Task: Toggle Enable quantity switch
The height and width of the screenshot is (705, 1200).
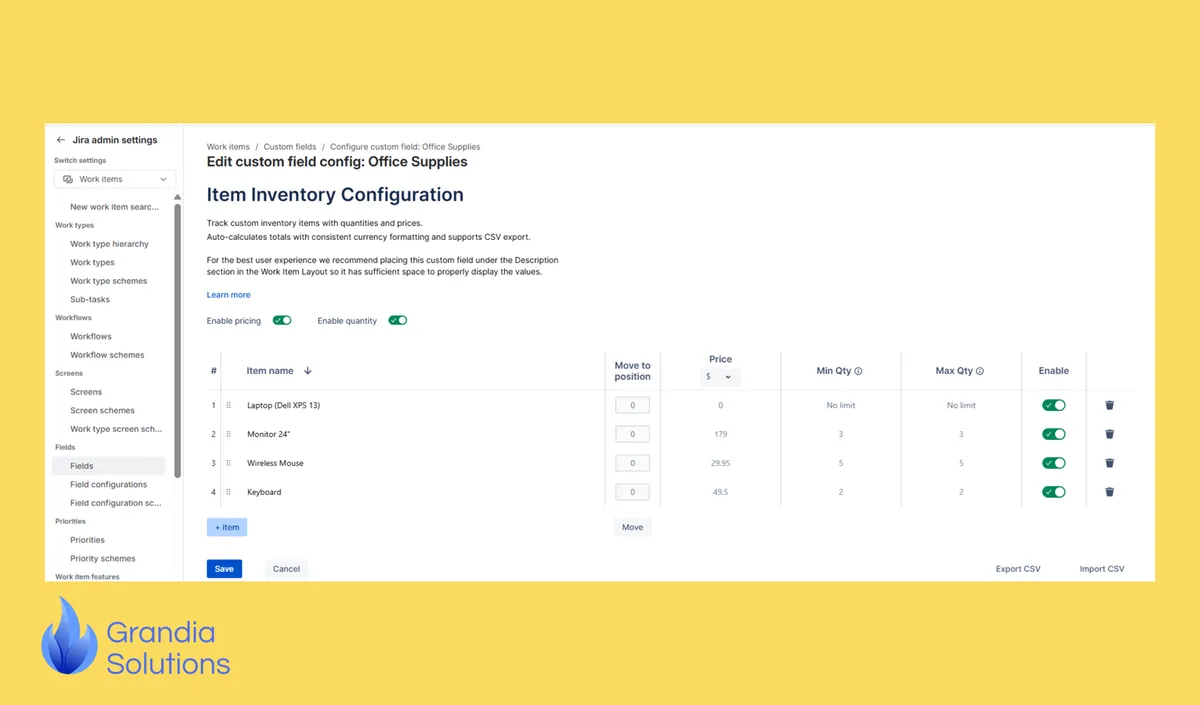Action: click(398, 321)
